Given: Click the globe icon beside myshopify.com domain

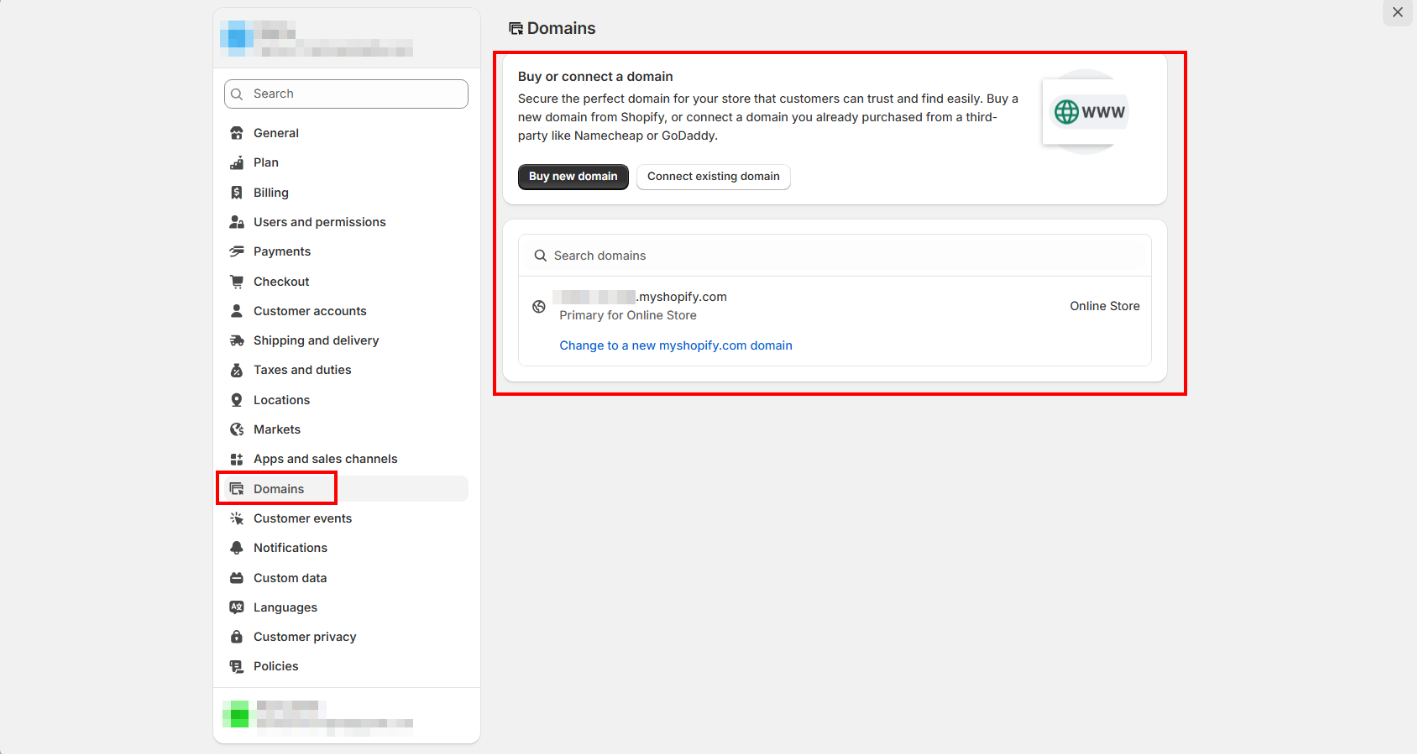Looking at the screenshot, I should coord(539,306).
